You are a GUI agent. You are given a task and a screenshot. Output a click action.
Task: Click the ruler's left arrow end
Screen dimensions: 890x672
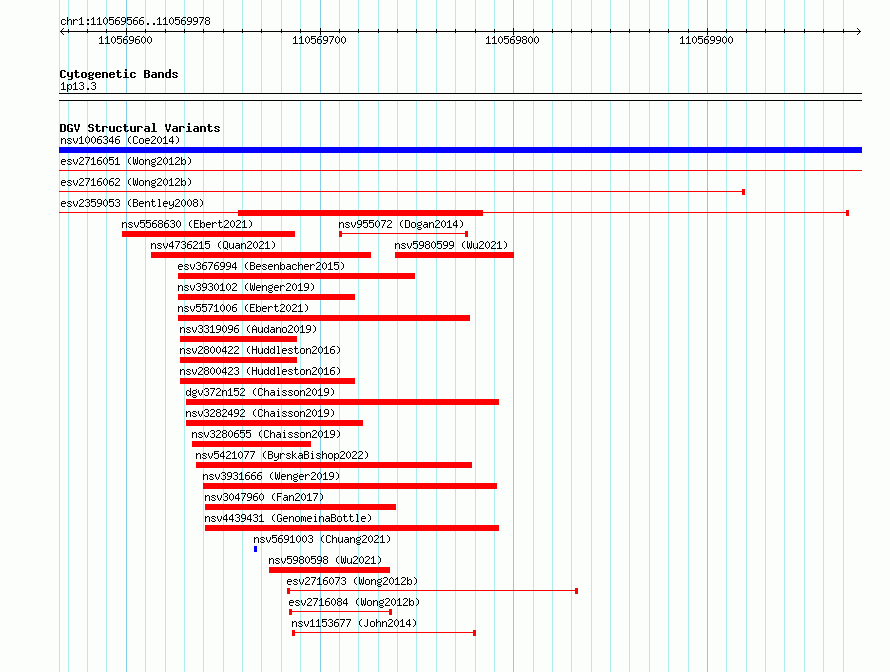pyautogui.click(x=62, y=31)
